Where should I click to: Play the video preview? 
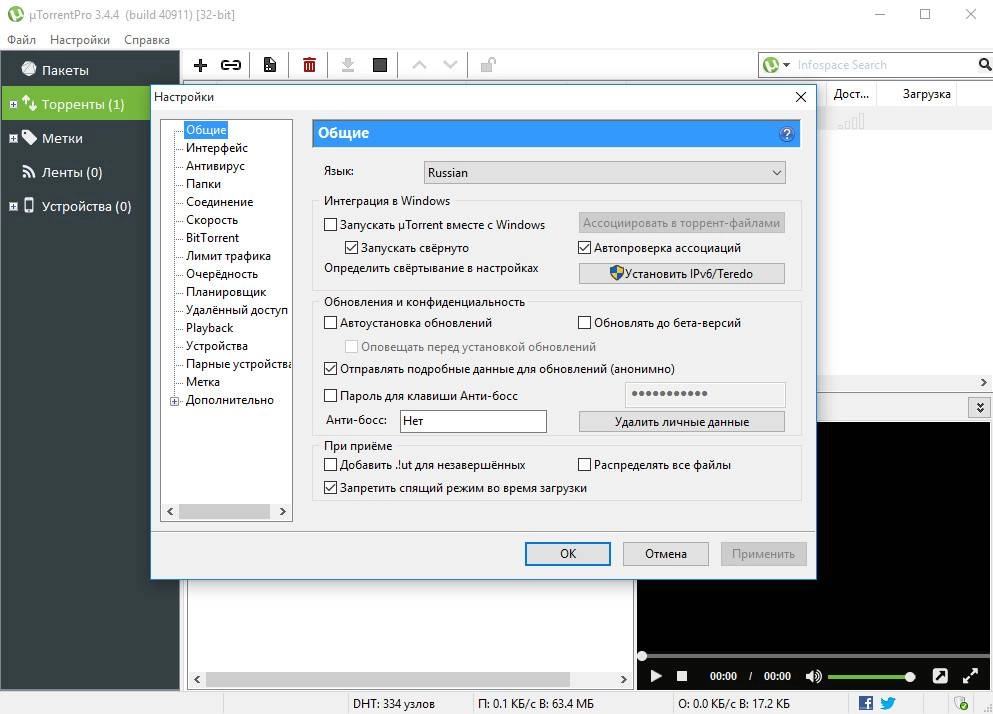(655, 676)
